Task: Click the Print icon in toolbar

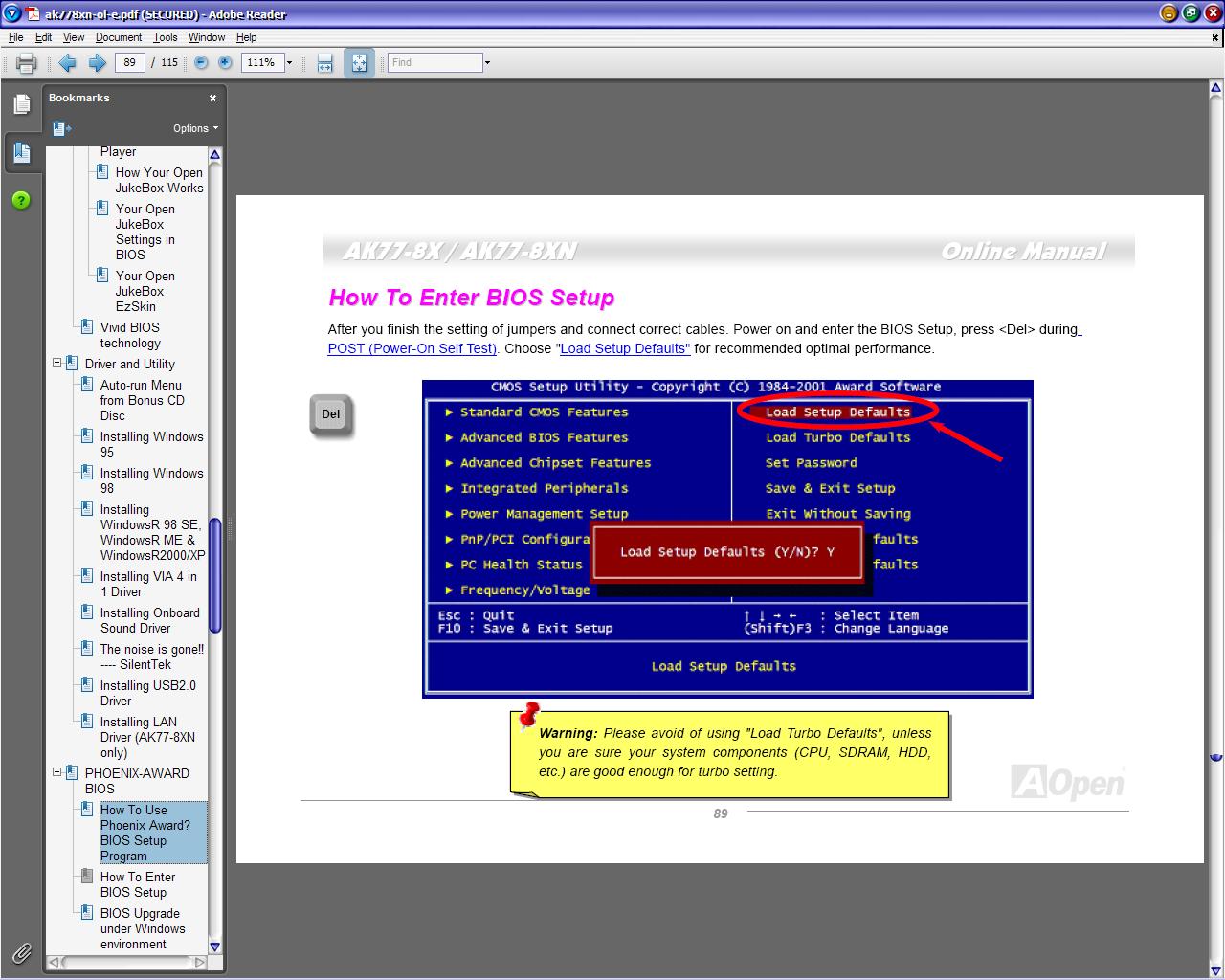Action: click(26, 63)
